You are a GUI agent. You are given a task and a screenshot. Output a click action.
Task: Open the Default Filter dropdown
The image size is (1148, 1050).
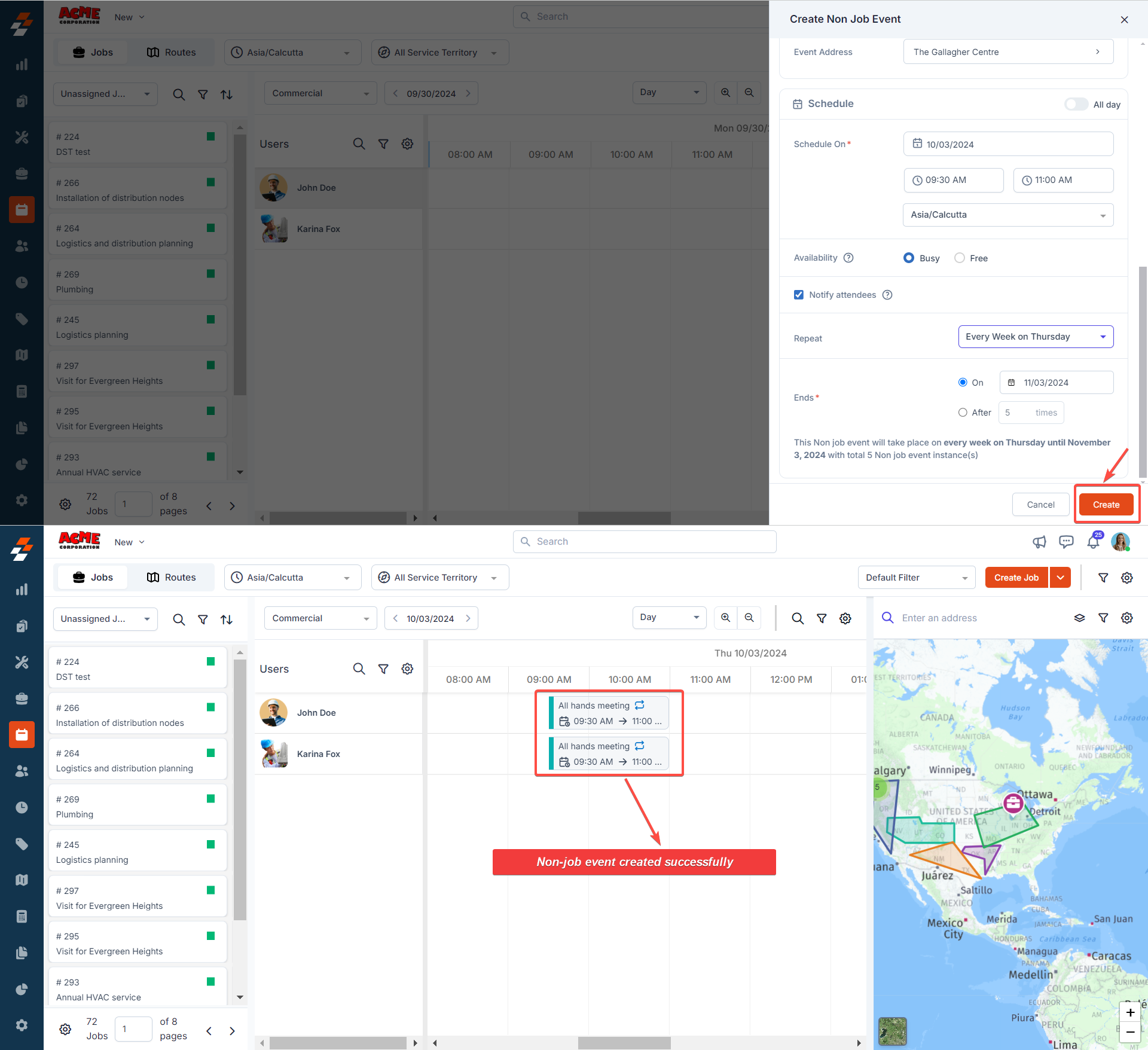[x=916, y=578]
